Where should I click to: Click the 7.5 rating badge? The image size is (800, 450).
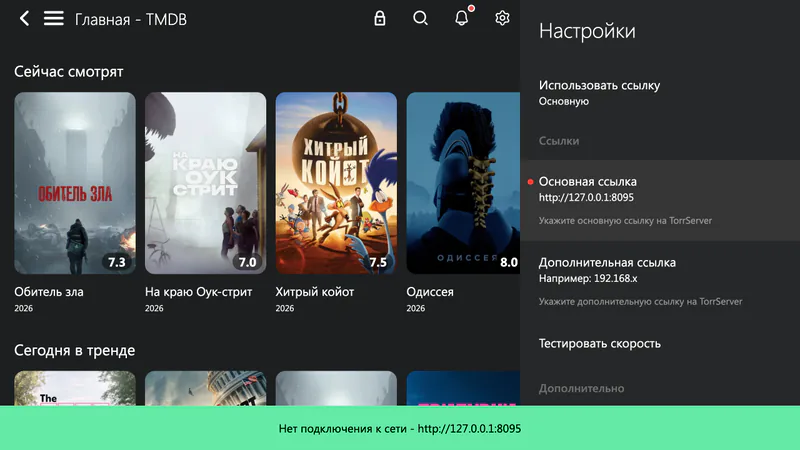coord(378,262)
